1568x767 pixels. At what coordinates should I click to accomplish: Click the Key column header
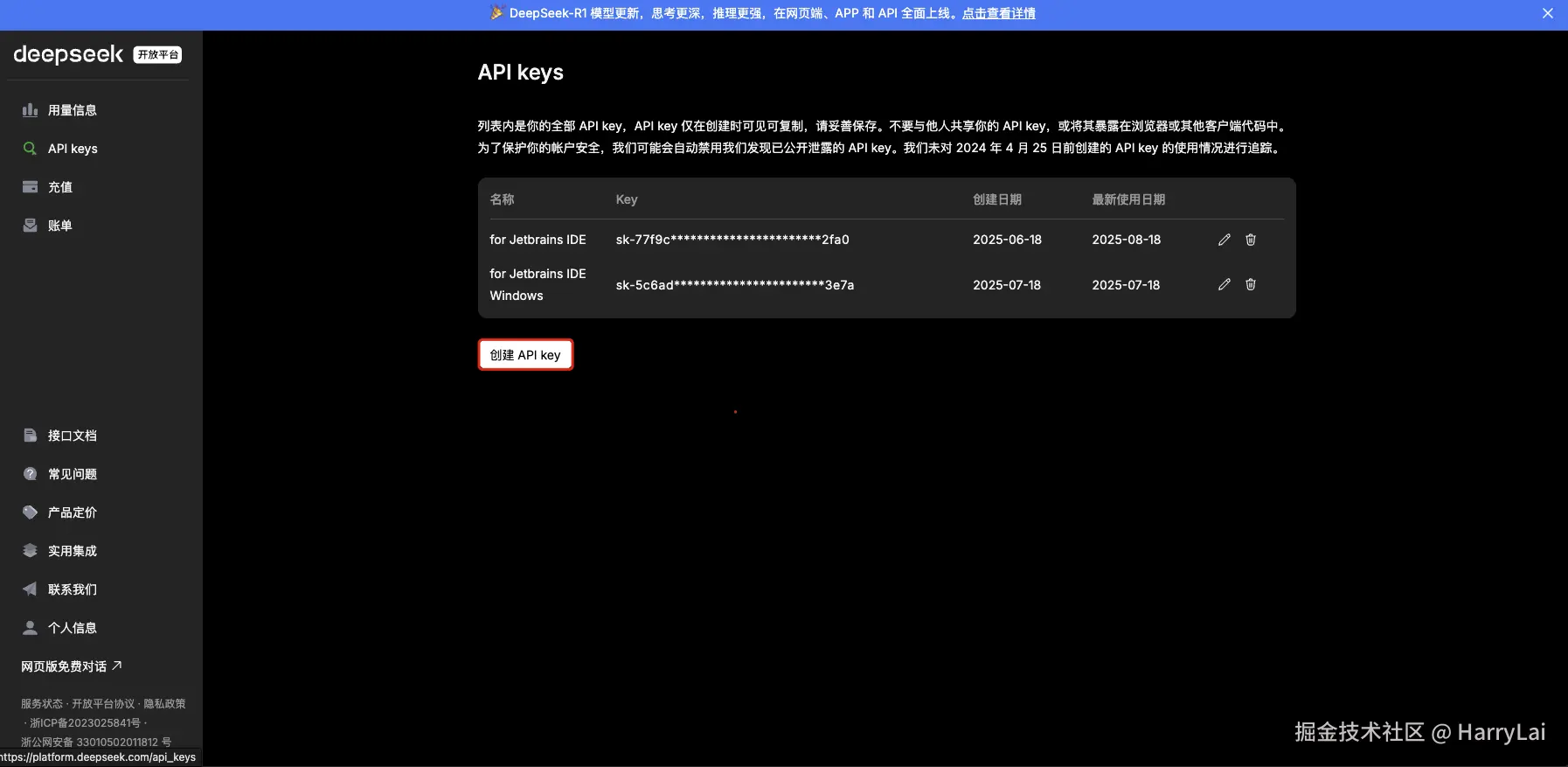point(627,199)
